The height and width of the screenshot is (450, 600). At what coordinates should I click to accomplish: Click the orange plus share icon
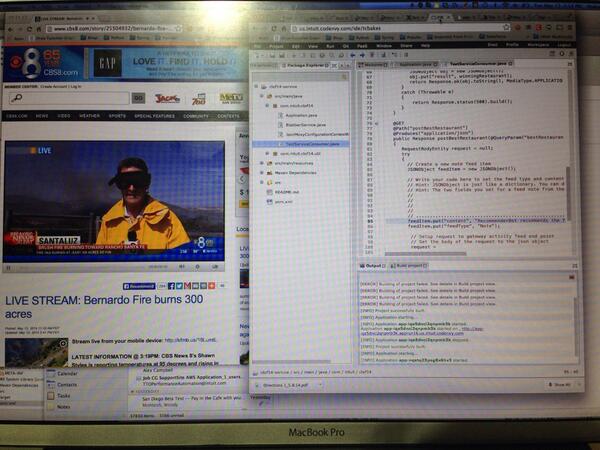(212, 286)
